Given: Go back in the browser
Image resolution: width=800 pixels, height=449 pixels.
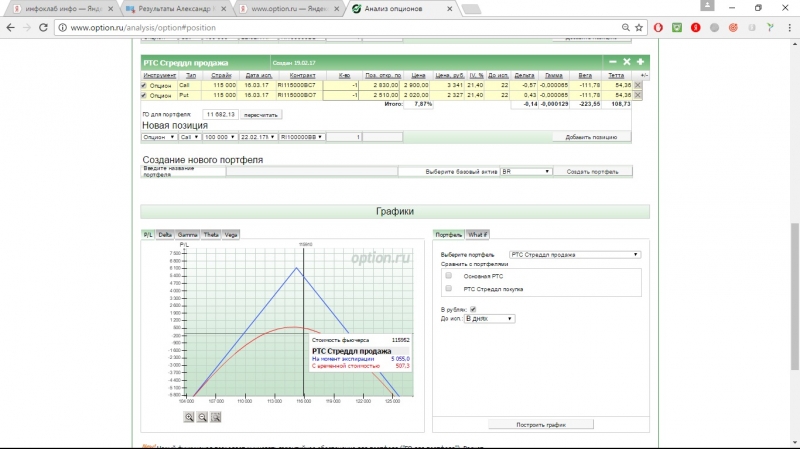Looking at the screenshot, I should [x=11, y=28].
